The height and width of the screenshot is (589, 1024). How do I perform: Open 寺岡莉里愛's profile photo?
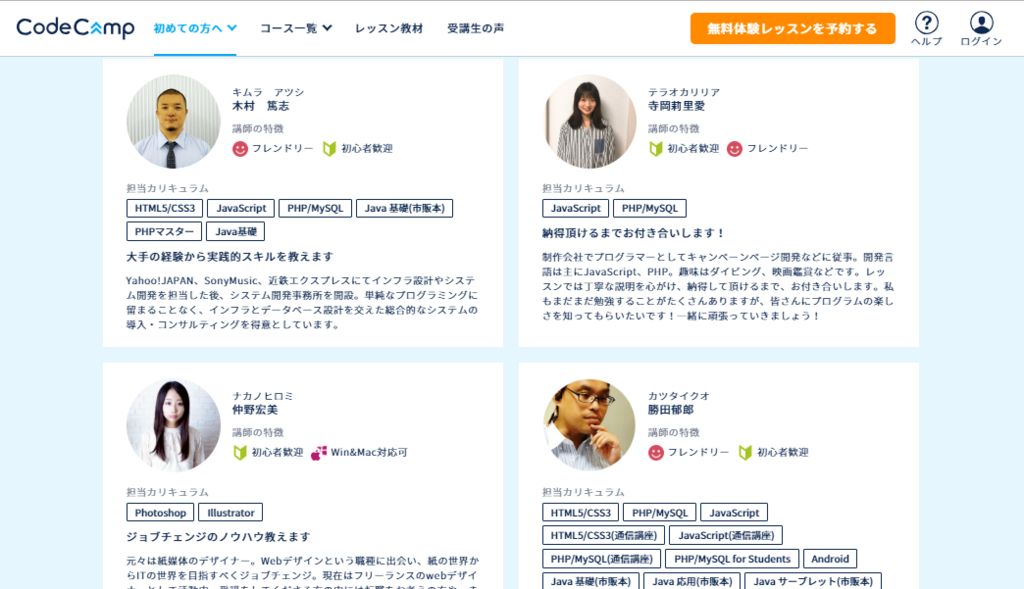589,121
